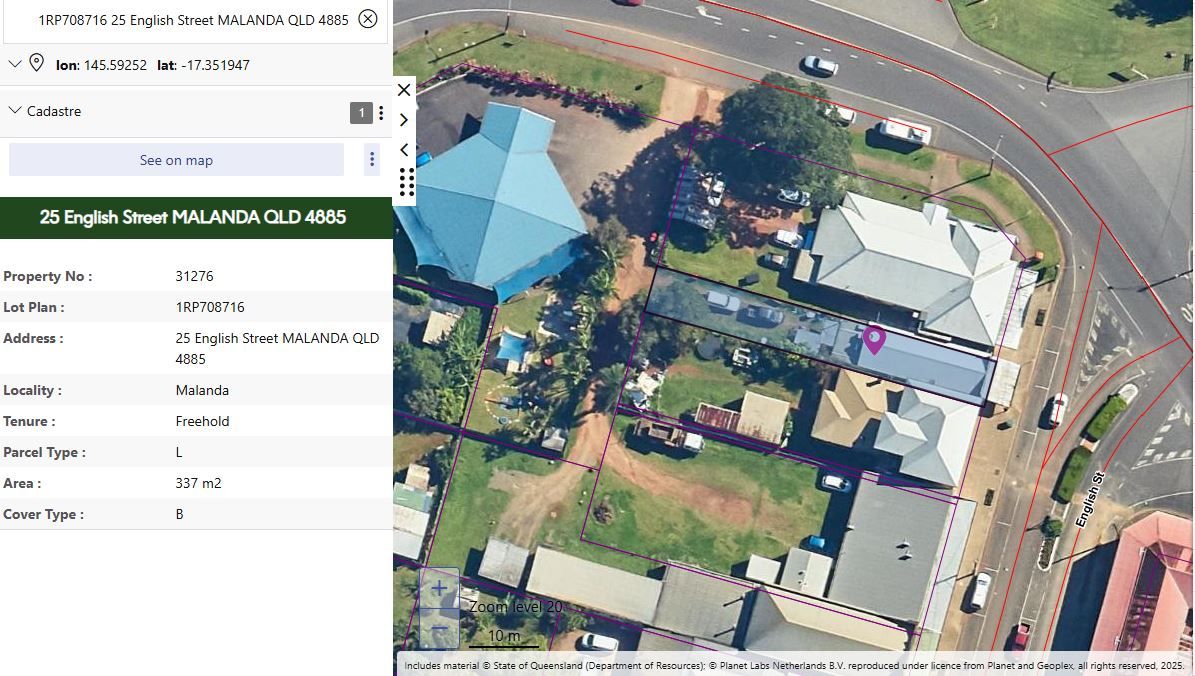This screenshot has height=676, width=1195.
Task: Click the Lot Plan value 1RP708716
Action: (x=210, y=307)
